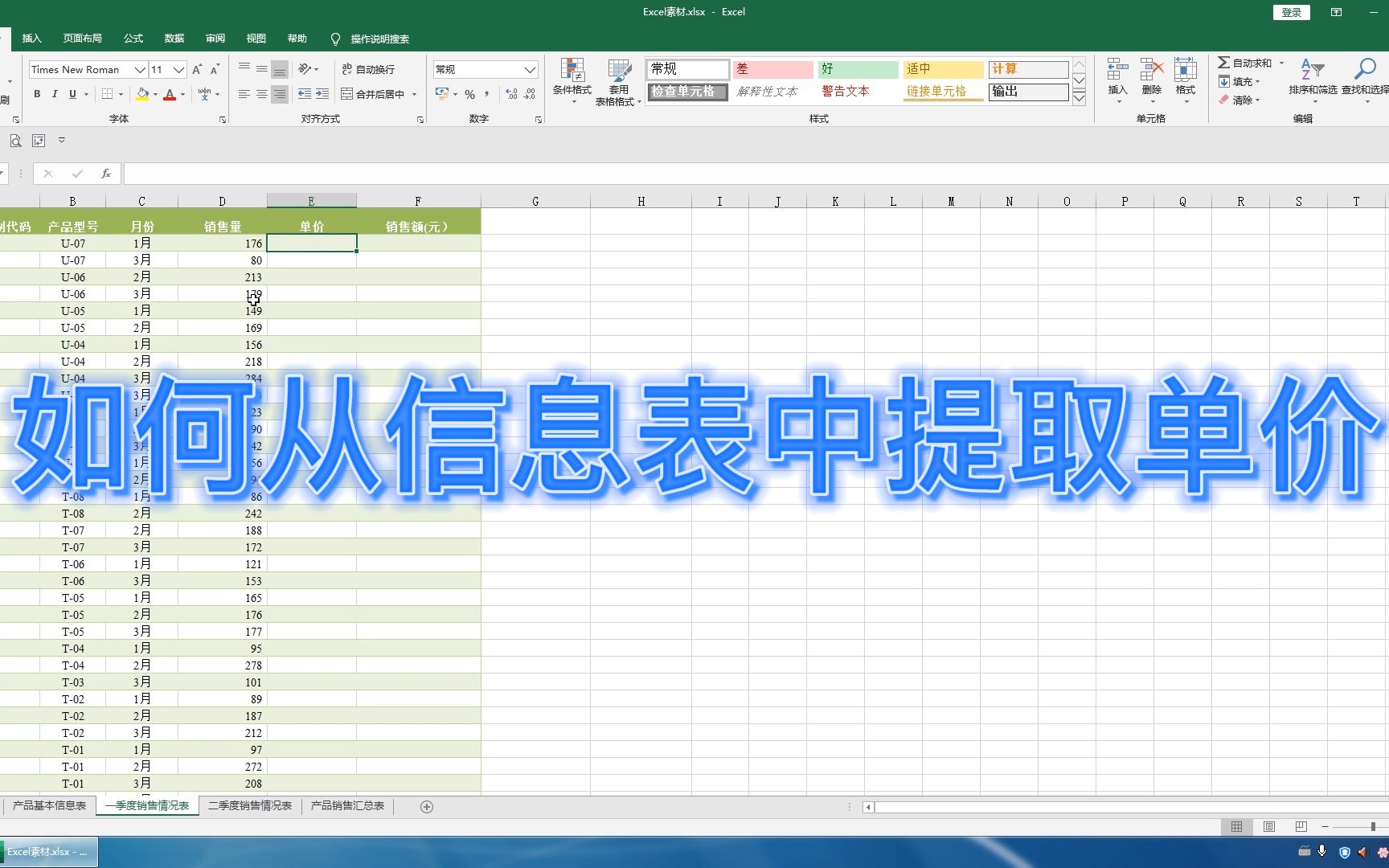Decrease cell indent
Screen dimensions: 1389x868
(x=305, y=94)
